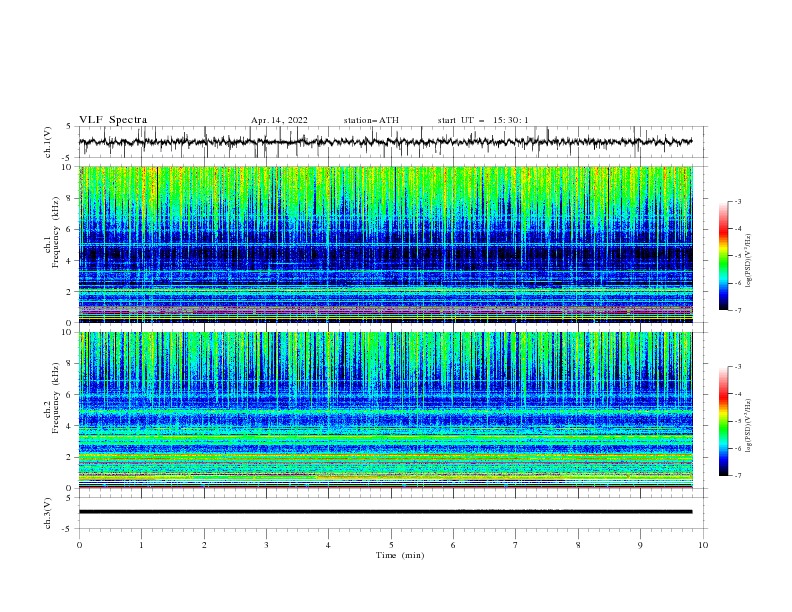Click the ch.3 flat trace line

point(385,512)
